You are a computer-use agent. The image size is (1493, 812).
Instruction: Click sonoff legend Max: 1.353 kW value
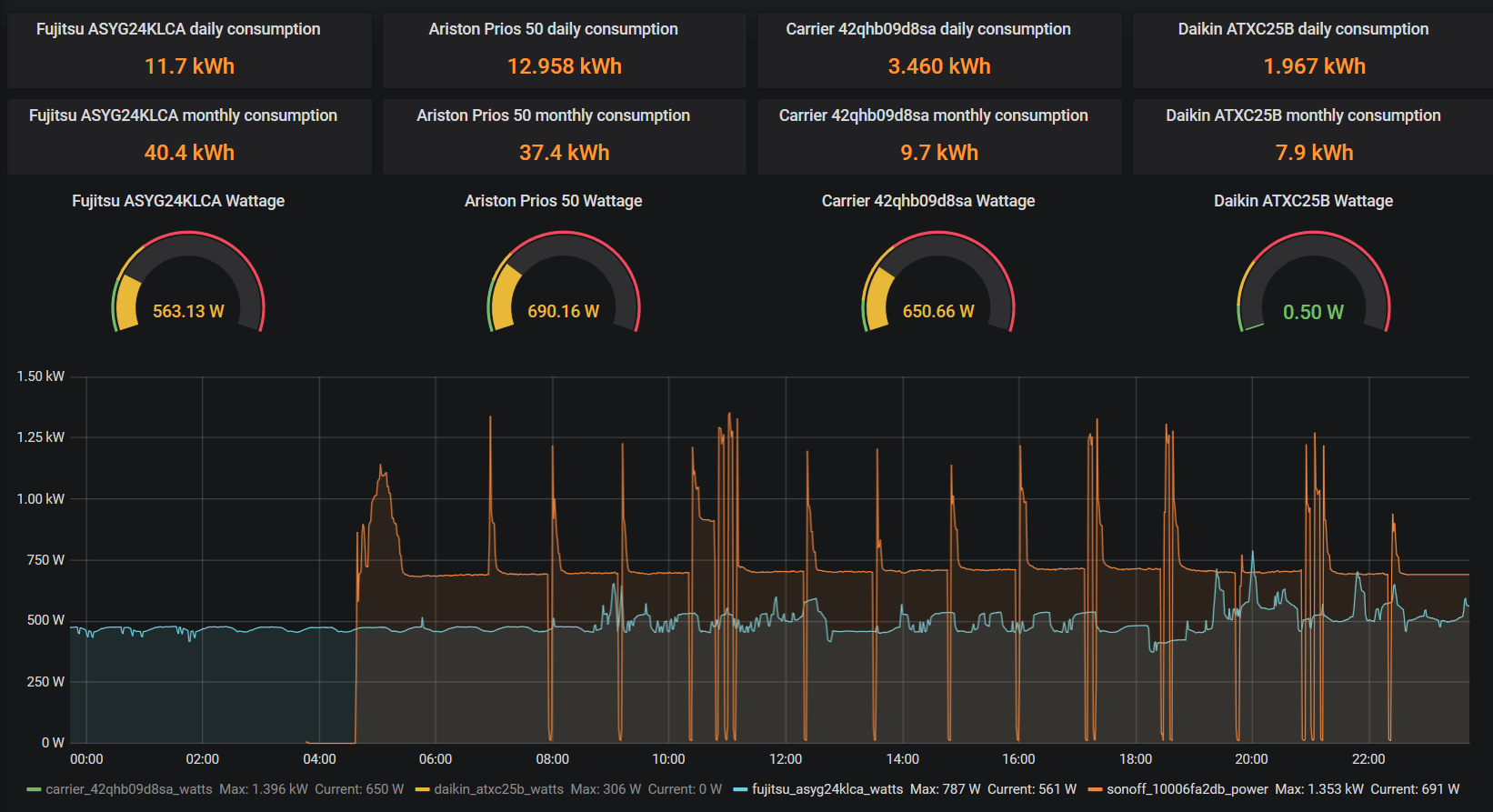[1319, 789]
